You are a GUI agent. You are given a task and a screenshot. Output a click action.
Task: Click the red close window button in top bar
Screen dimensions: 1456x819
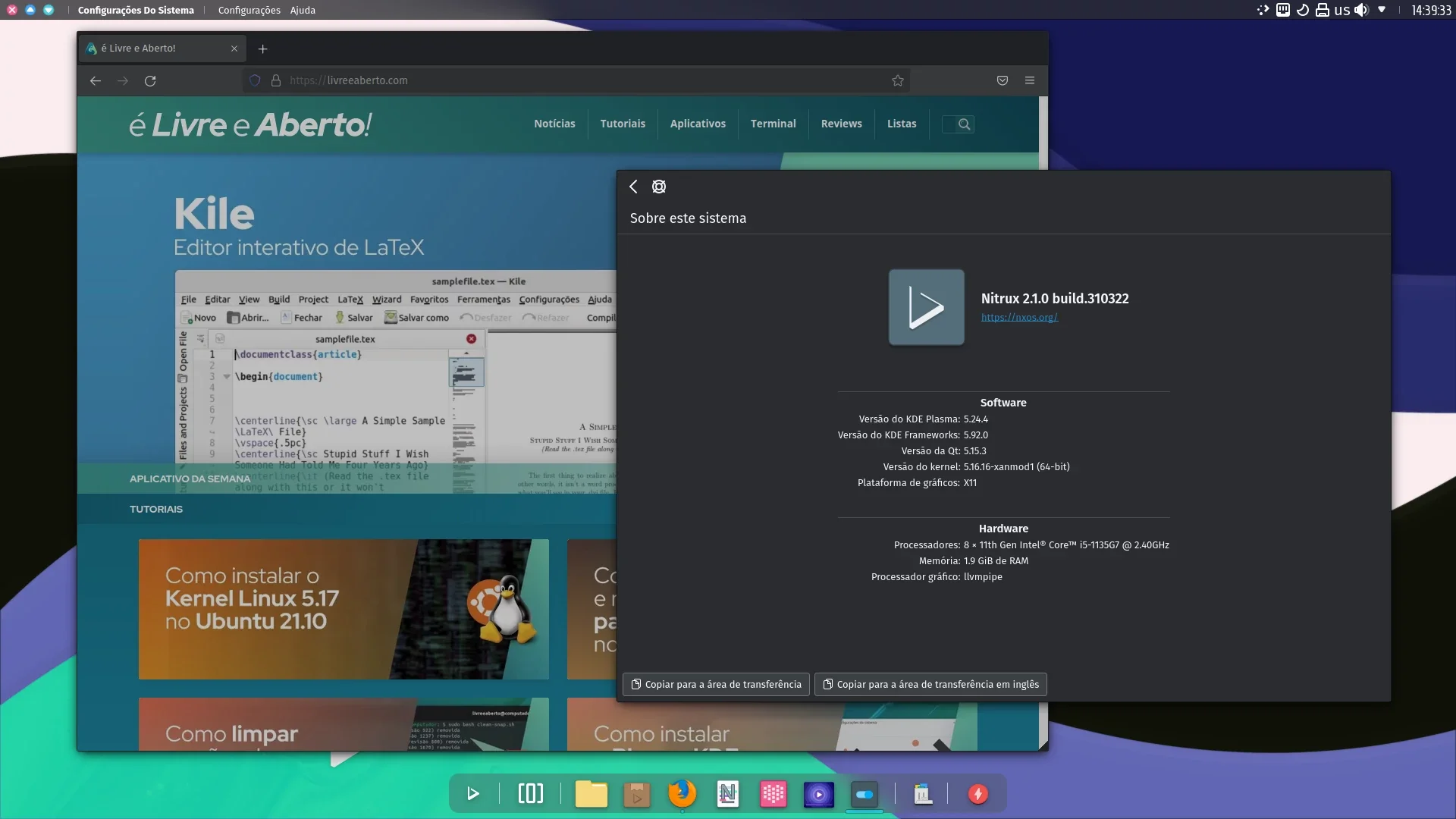tap(11, 10)
